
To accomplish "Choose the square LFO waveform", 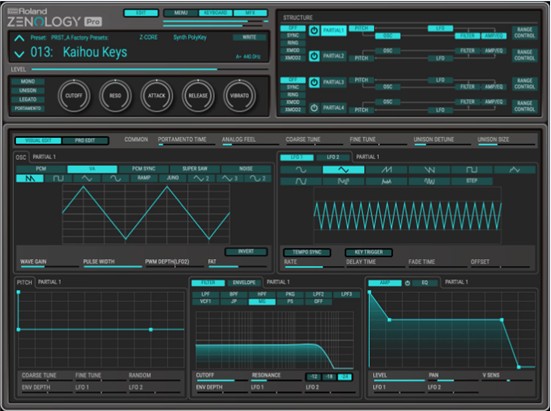I will pyautogui.click(x=472, y=170).
